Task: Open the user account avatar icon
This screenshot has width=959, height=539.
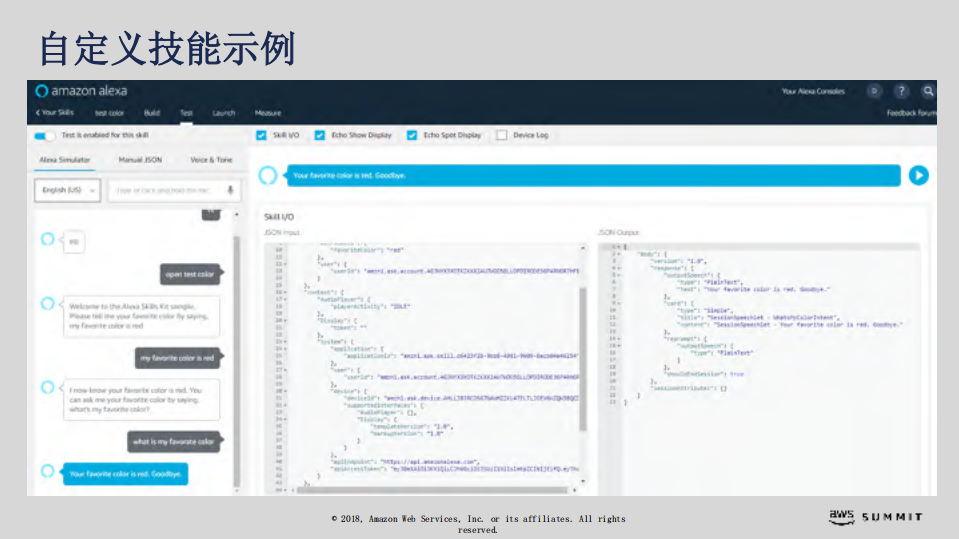Action: [875, 91]
